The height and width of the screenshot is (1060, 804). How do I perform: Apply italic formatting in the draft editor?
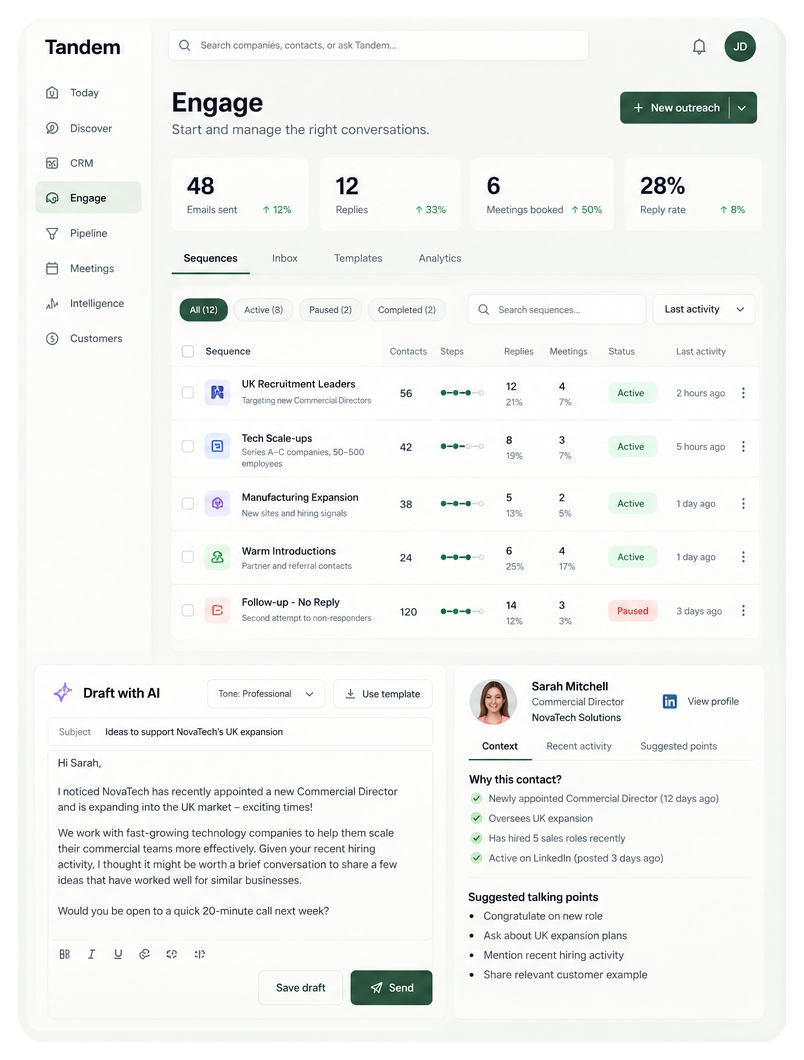[91, 954]
